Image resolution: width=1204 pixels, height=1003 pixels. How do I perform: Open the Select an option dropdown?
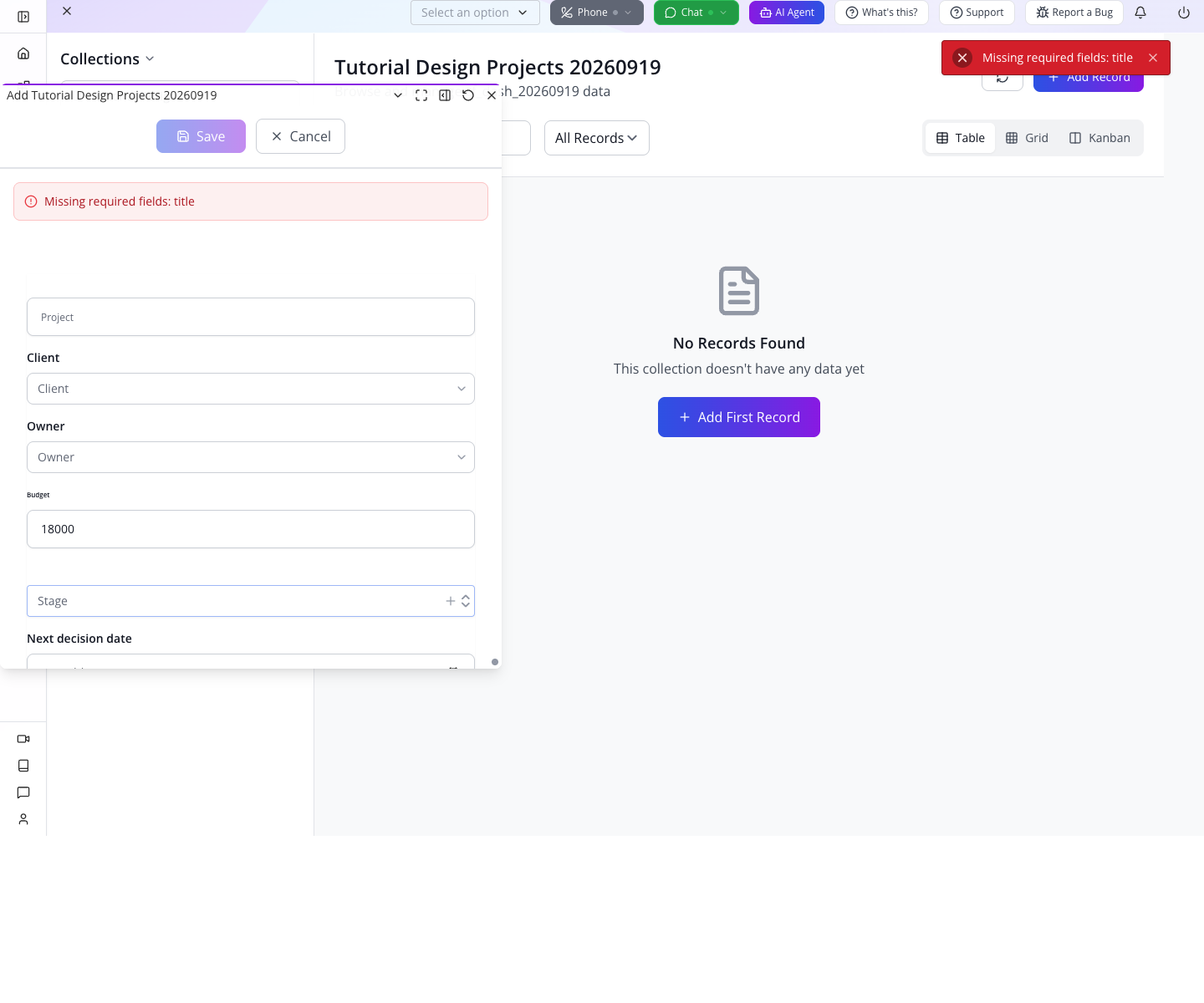(x=475, y=13)
